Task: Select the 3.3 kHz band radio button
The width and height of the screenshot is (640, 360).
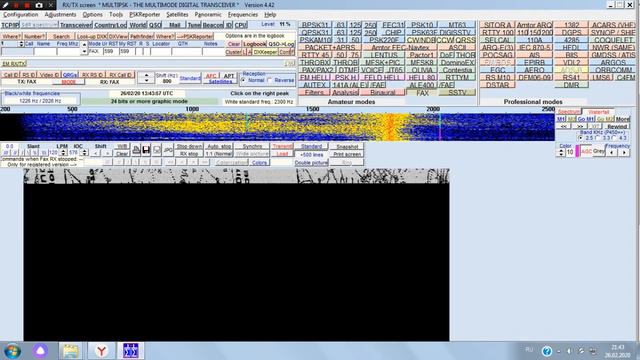Action: click(x=598, y=138)
